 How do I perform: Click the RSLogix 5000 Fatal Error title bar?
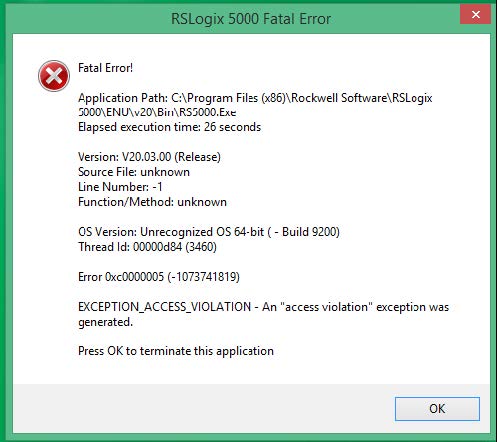(251, 19)
